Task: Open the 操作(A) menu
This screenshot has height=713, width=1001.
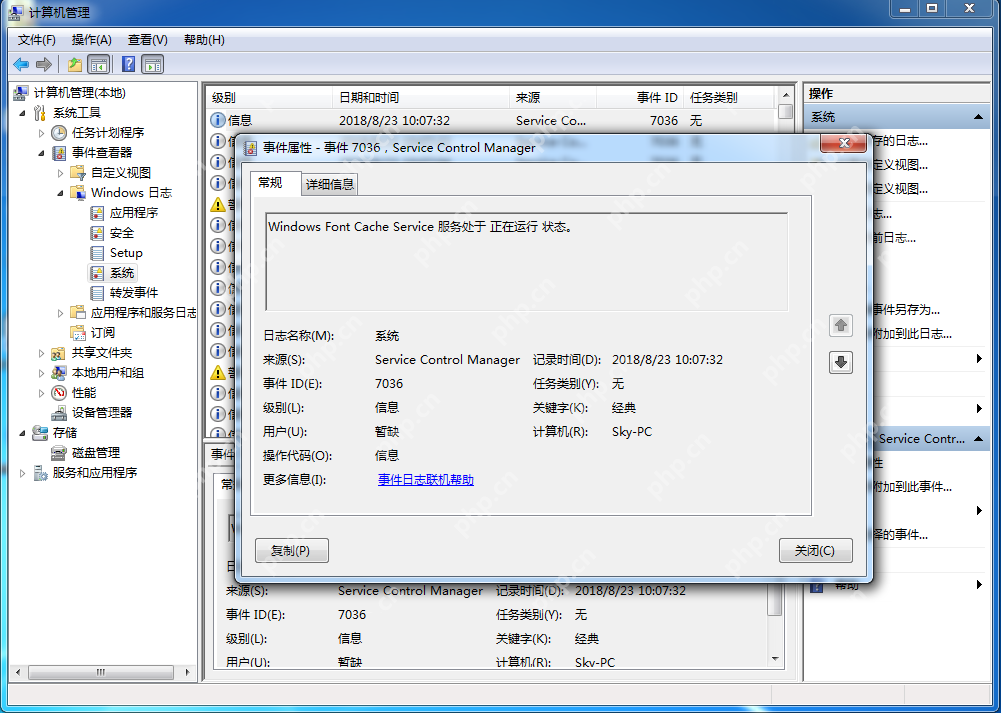Action: coord(91,39)
